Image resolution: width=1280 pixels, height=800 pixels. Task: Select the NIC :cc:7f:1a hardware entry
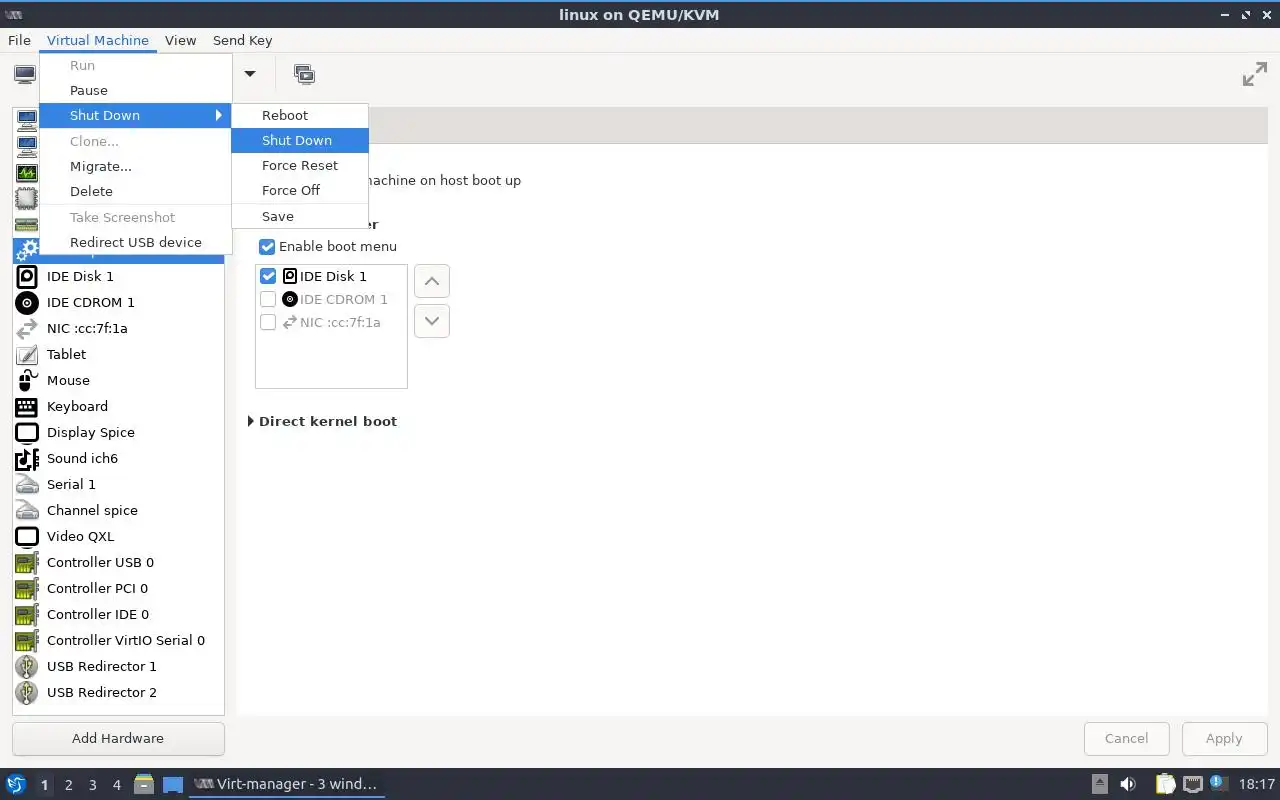coord(118,328)
